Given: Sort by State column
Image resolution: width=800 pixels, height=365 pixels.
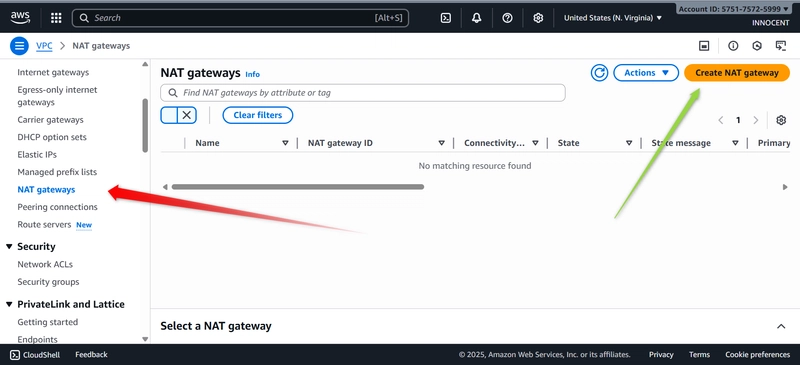Looking at the screenshot, I should click(629, 143).
